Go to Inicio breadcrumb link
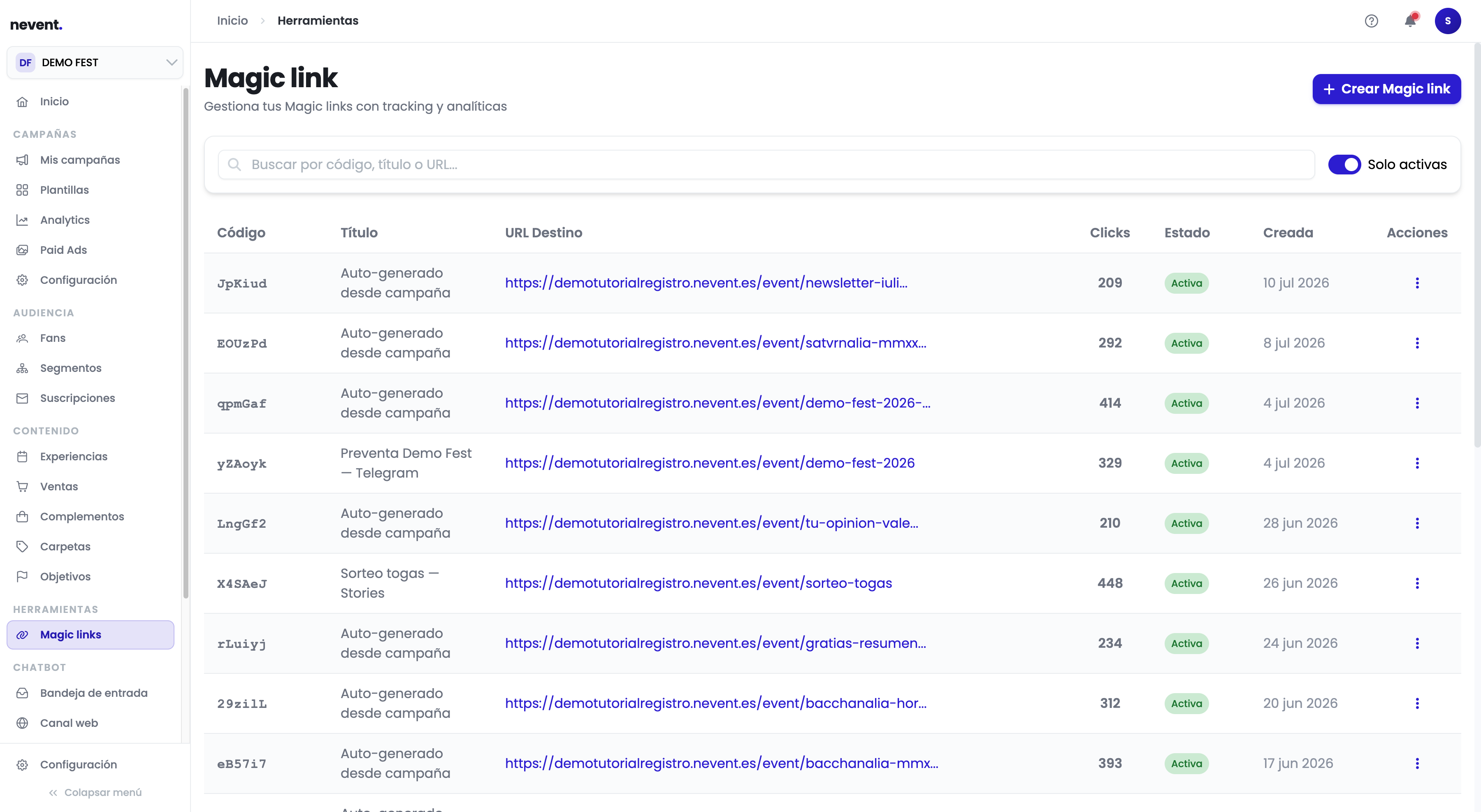 232,21
